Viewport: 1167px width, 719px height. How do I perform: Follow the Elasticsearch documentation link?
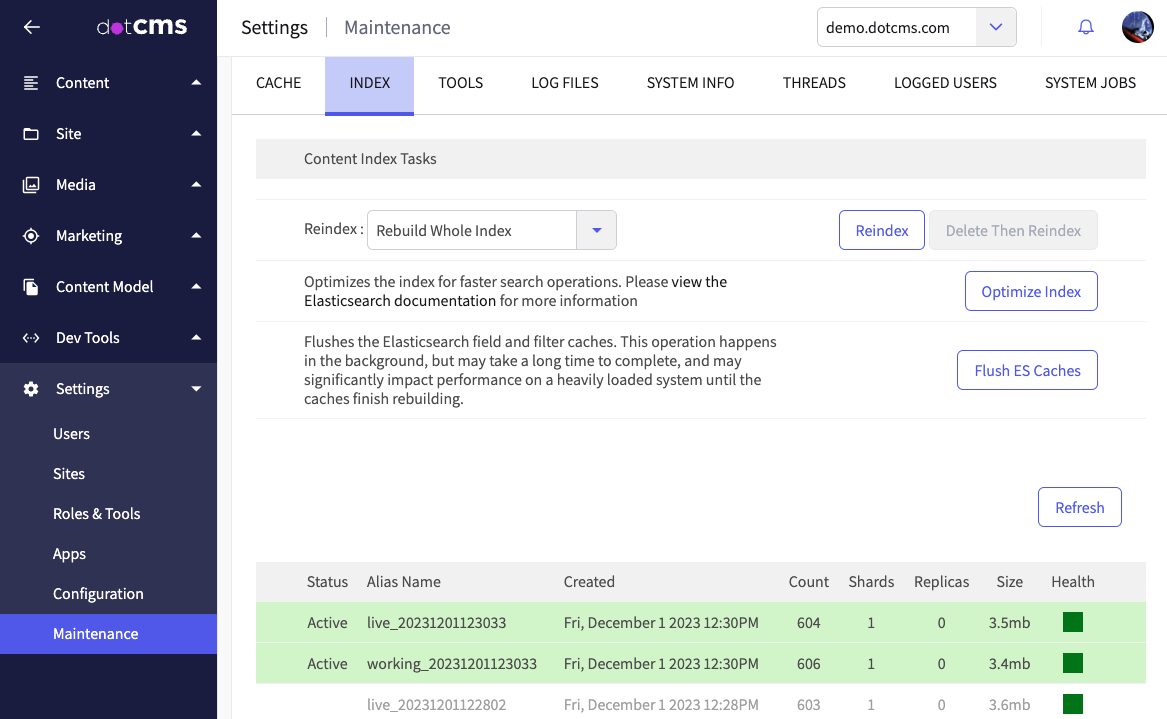click(x=400, y=301)
